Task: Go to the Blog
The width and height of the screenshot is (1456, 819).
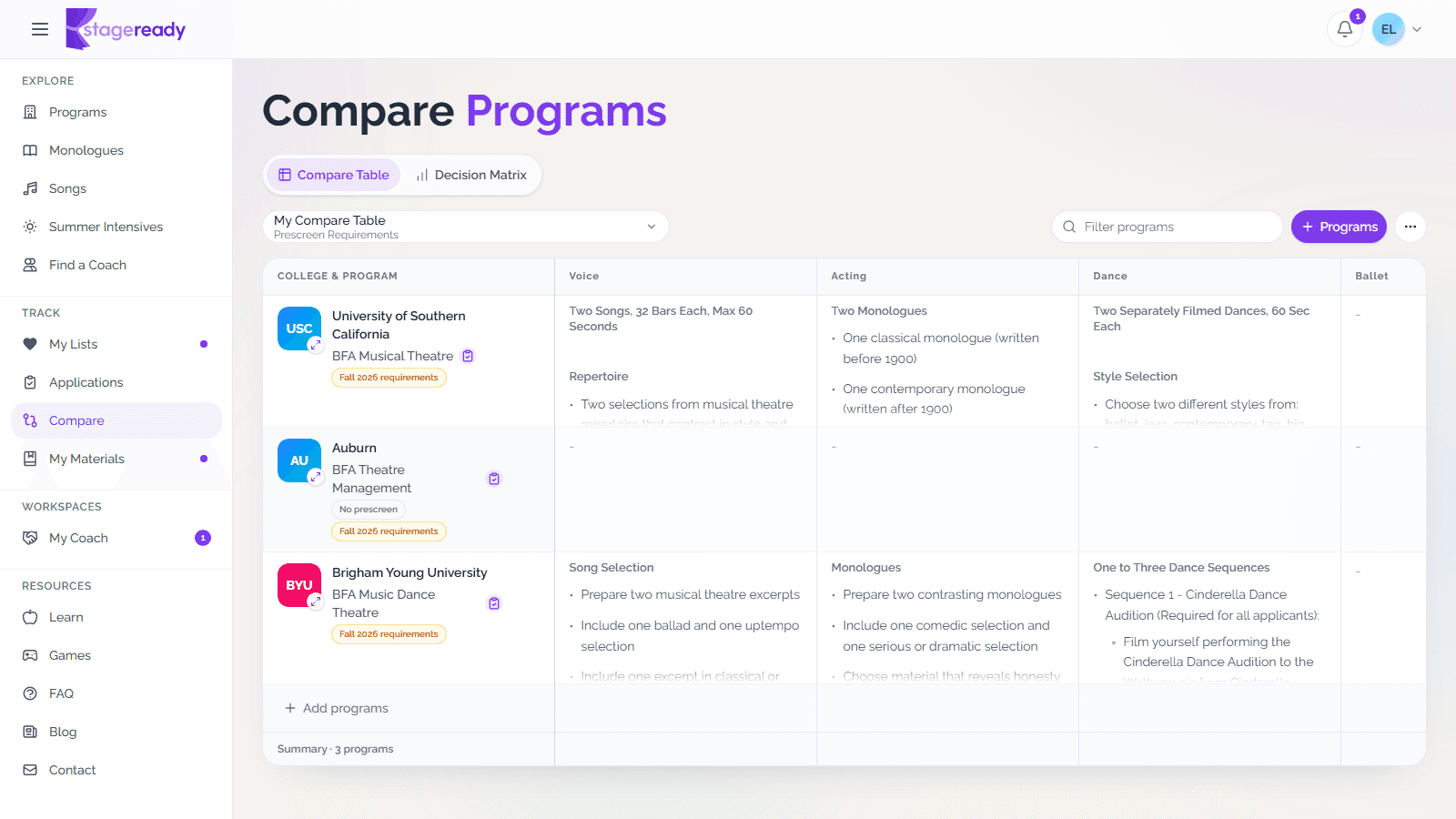Action: pyautogui.click(x=116, y=732)
